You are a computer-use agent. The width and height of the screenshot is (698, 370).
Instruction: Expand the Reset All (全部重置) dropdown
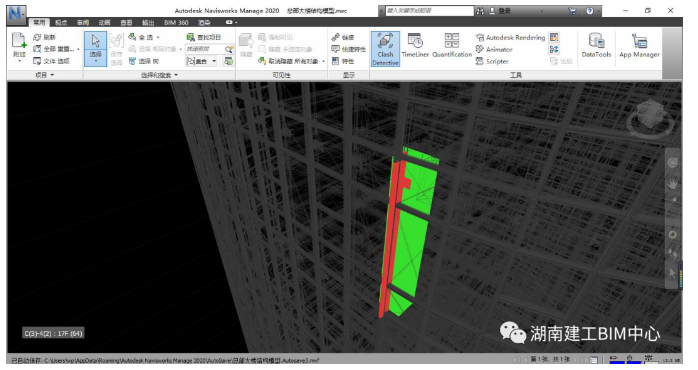pos(78,49)
